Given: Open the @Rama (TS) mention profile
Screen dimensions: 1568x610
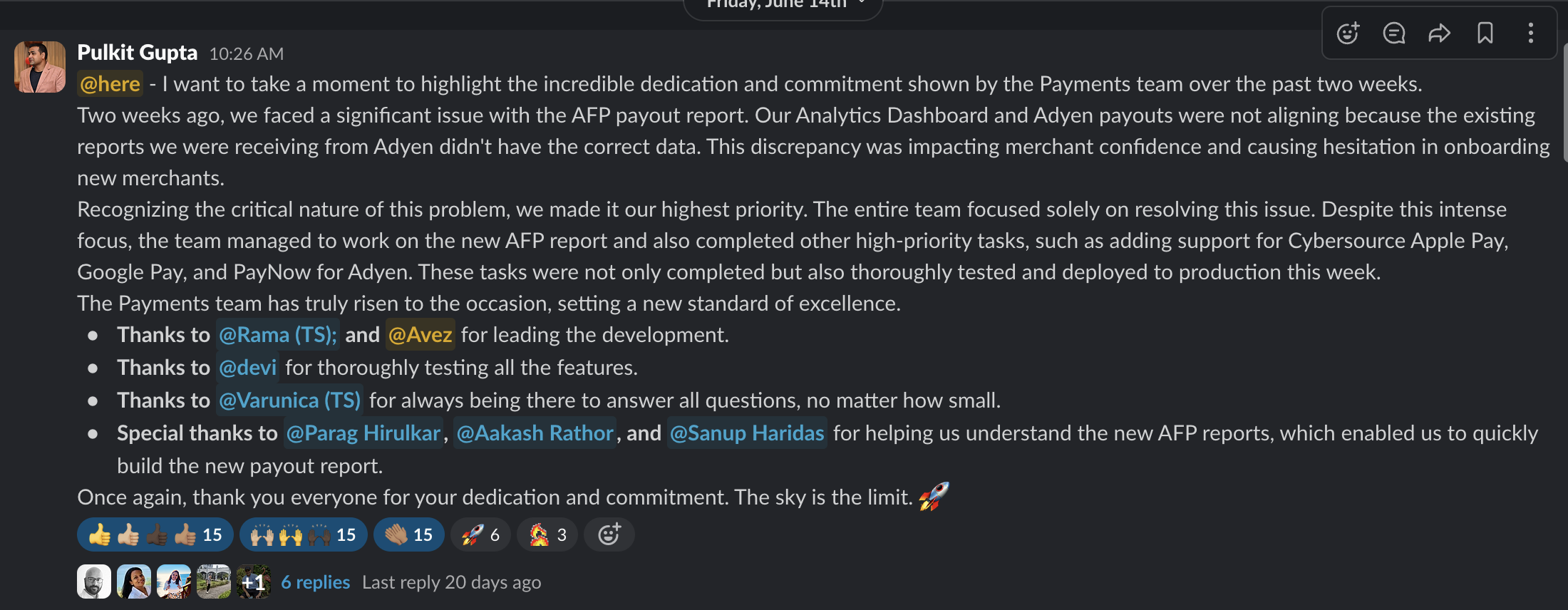Looking at the screenshot, I should point(277,335).
